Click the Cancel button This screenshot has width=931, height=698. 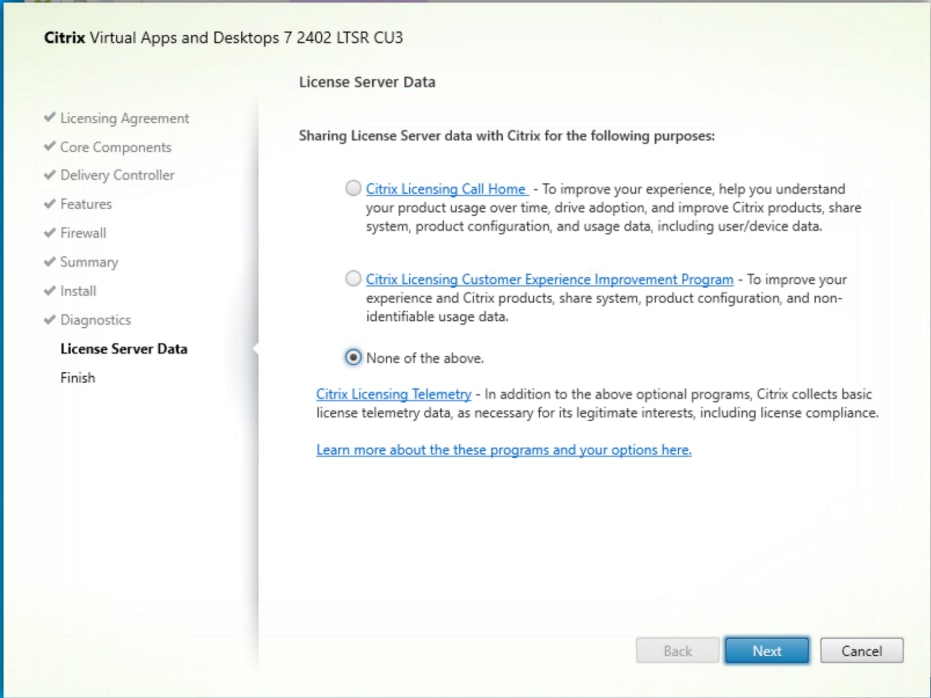862,651
